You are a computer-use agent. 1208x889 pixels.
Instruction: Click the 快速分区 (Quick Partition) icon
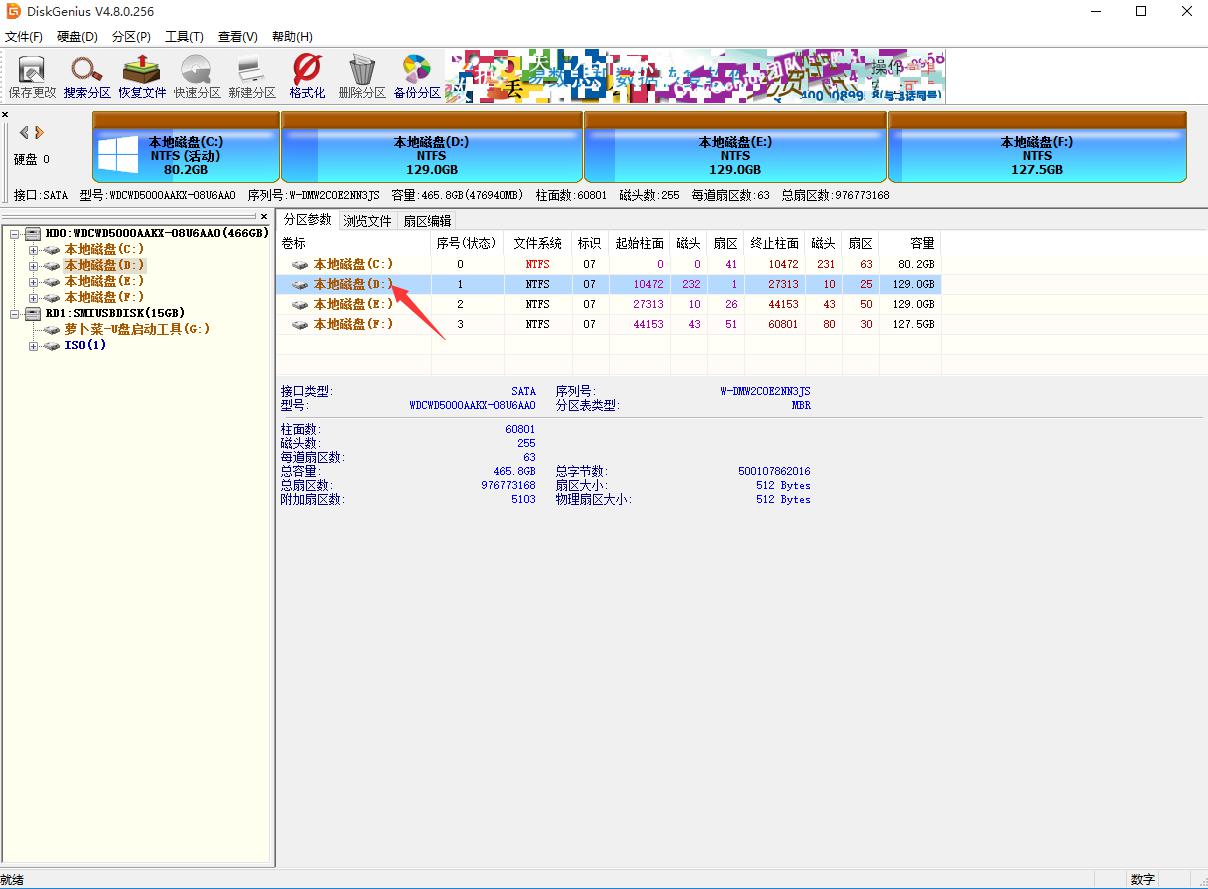click(x=196, y=76)
